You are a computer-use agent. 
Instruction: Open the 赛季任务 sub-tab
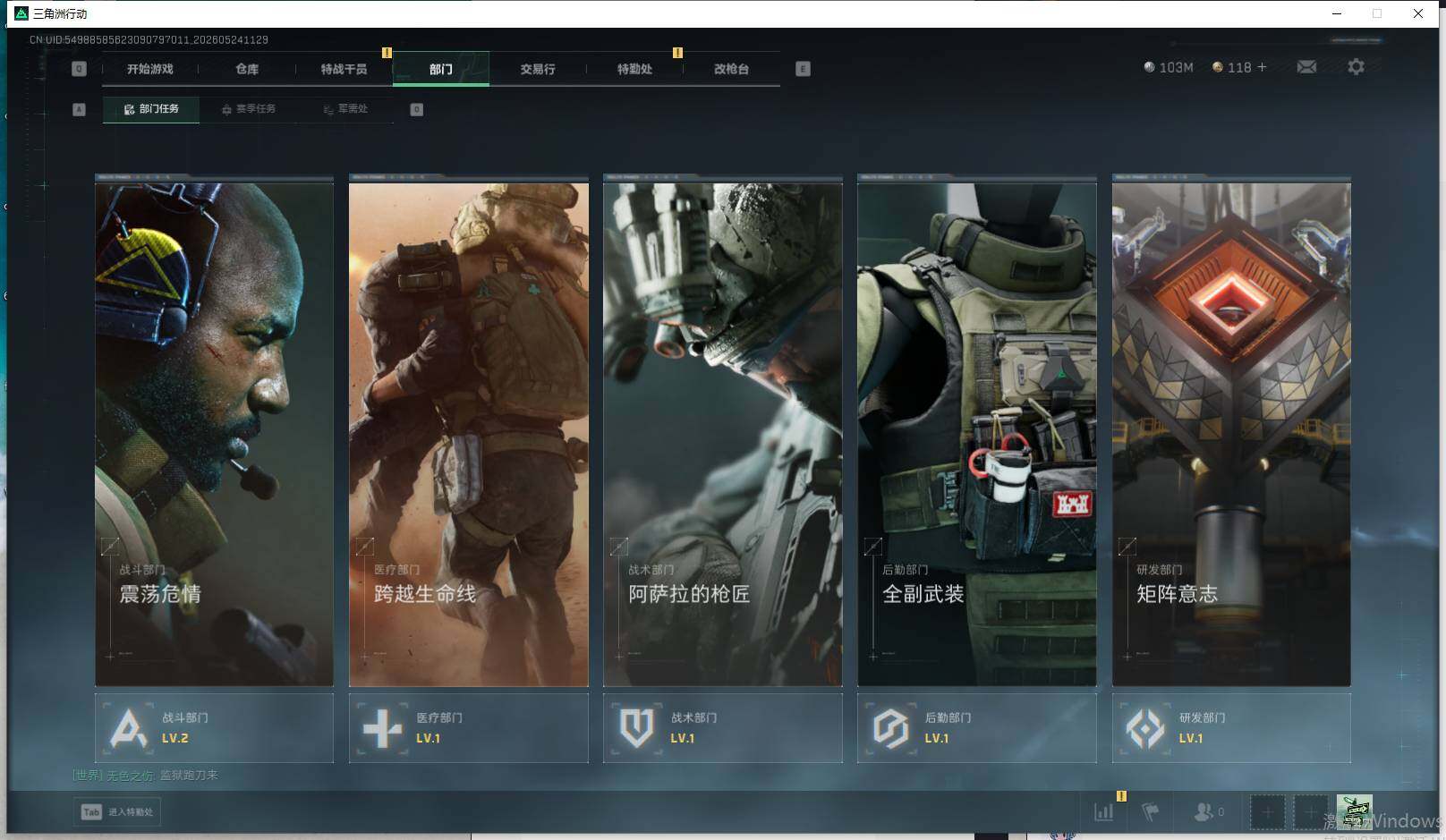248,109
